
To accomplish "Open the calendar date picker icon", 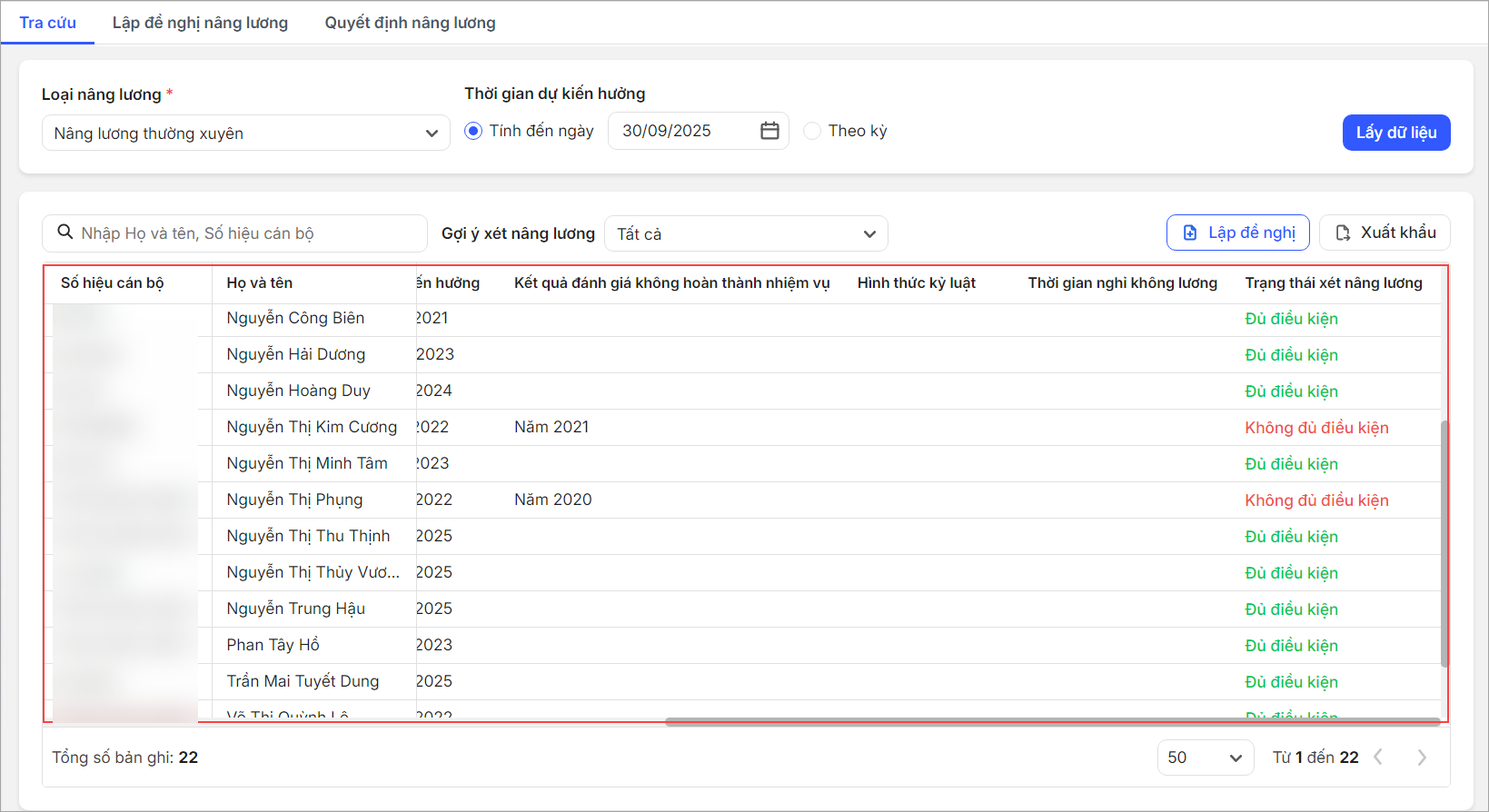I will tap(769, 131).
